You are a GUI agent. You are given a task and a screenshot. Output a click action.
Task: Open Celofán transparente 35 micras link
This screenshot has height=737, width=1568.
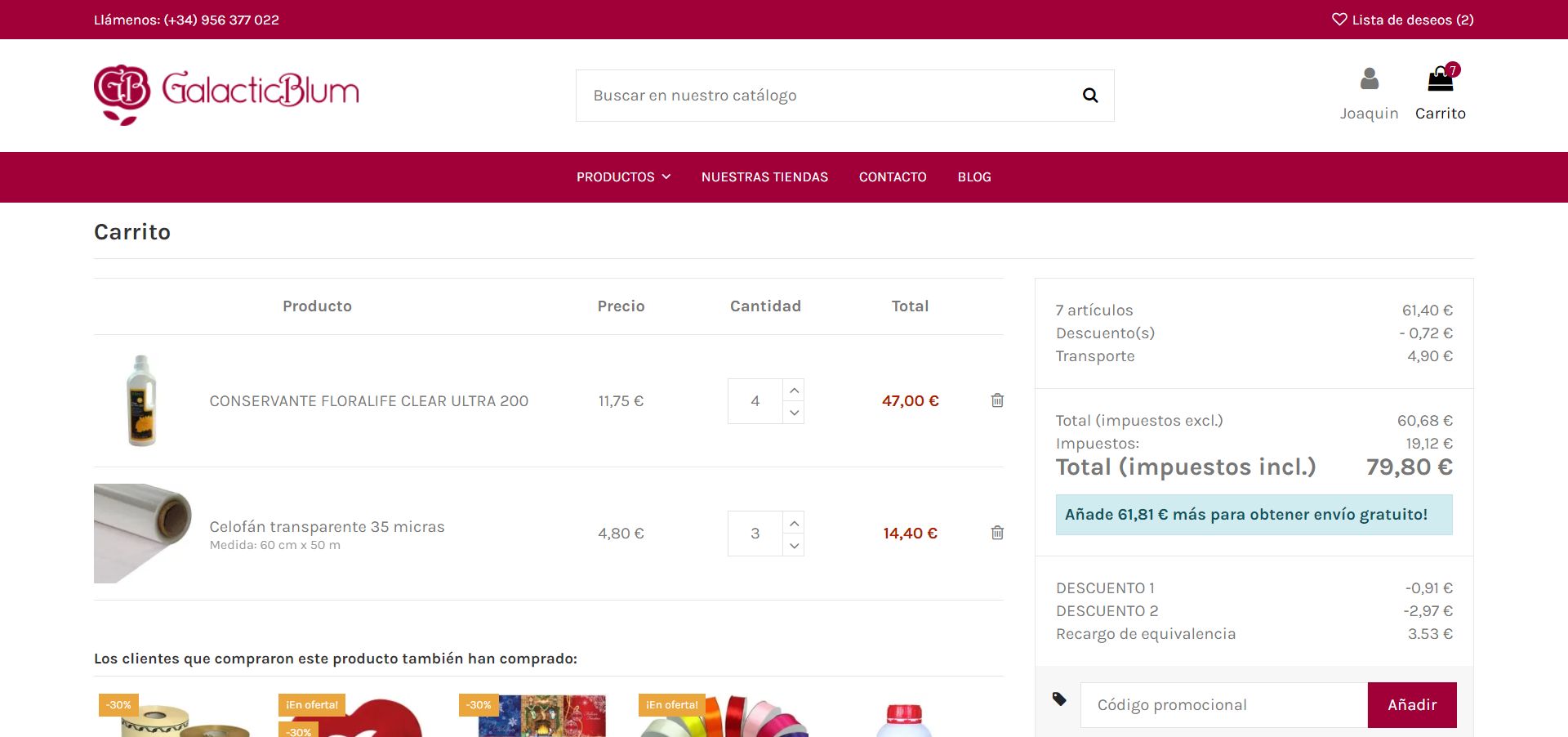tap(327, 527)
